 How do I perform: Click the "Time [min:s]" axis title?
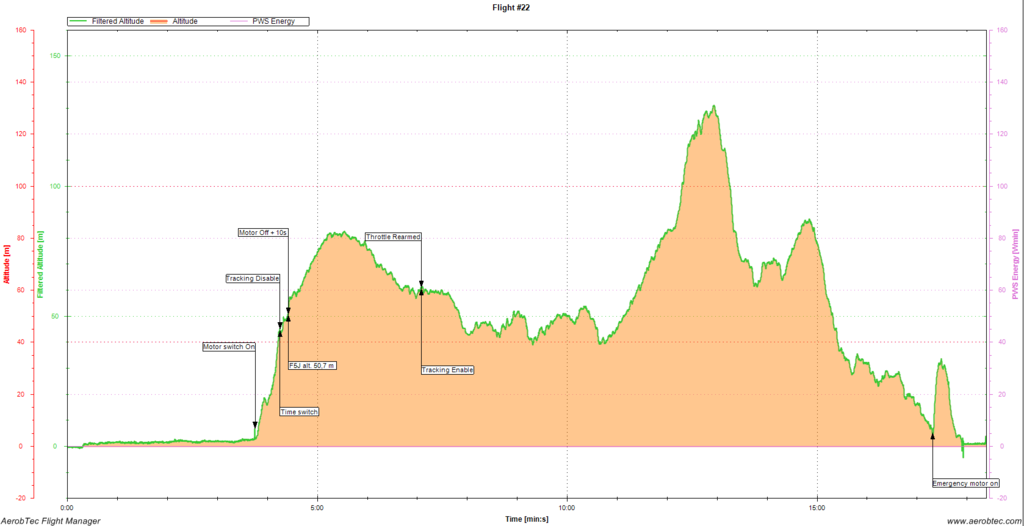(x=529, y=519)
